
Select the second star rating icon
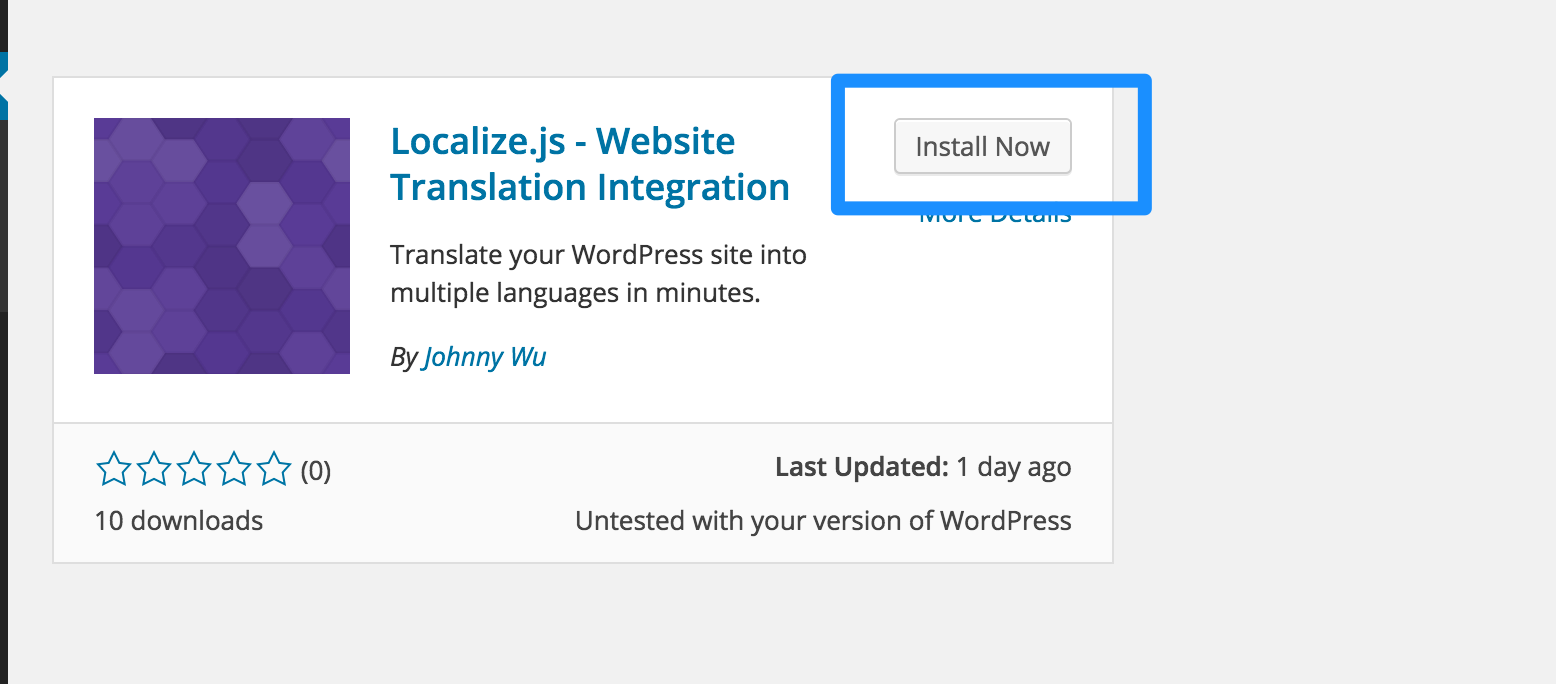click(153, 468)
